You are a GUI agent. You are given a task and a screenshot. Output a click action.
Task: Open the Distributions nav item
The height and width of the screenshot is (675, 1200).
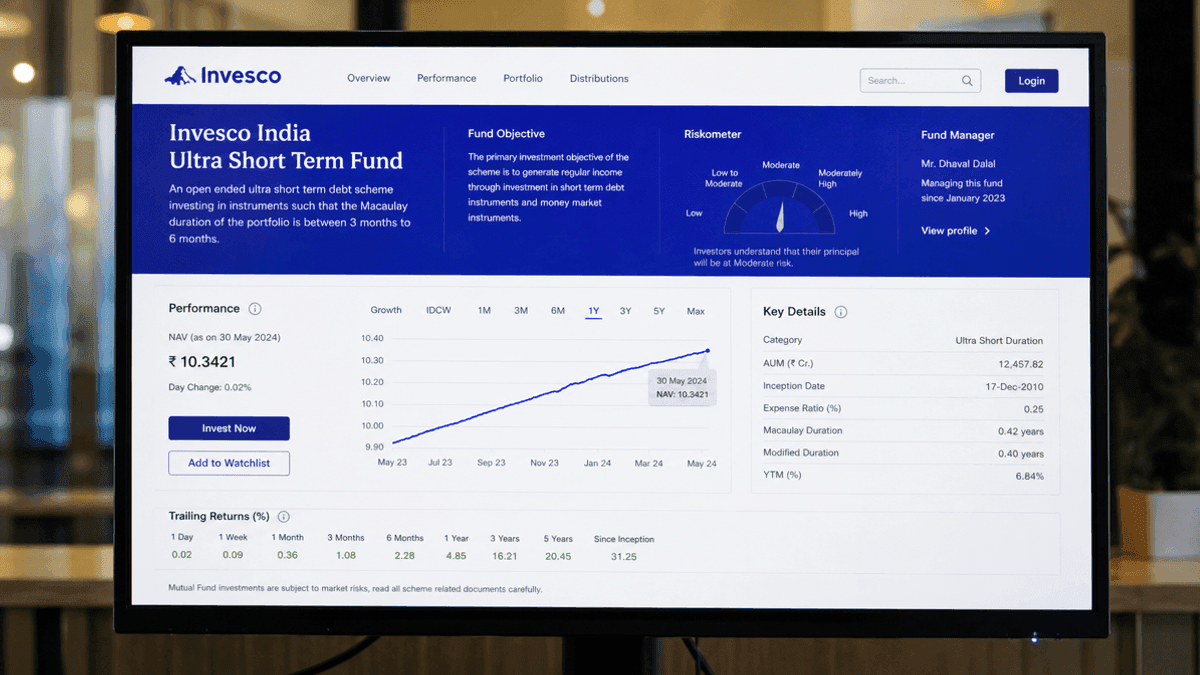[599, 78]
